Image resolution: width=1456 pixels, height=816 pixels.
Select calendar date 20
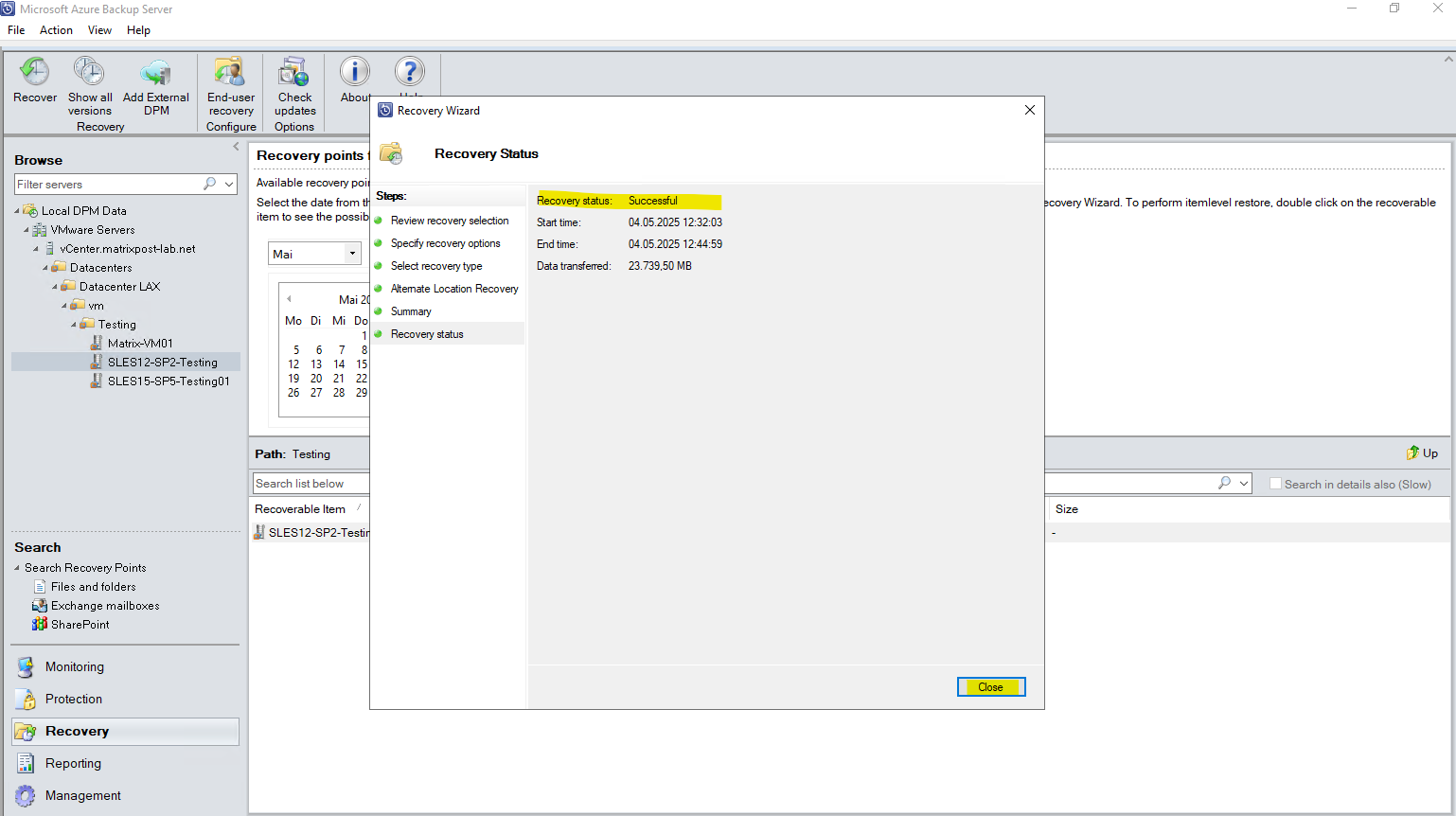coord(316,379)
